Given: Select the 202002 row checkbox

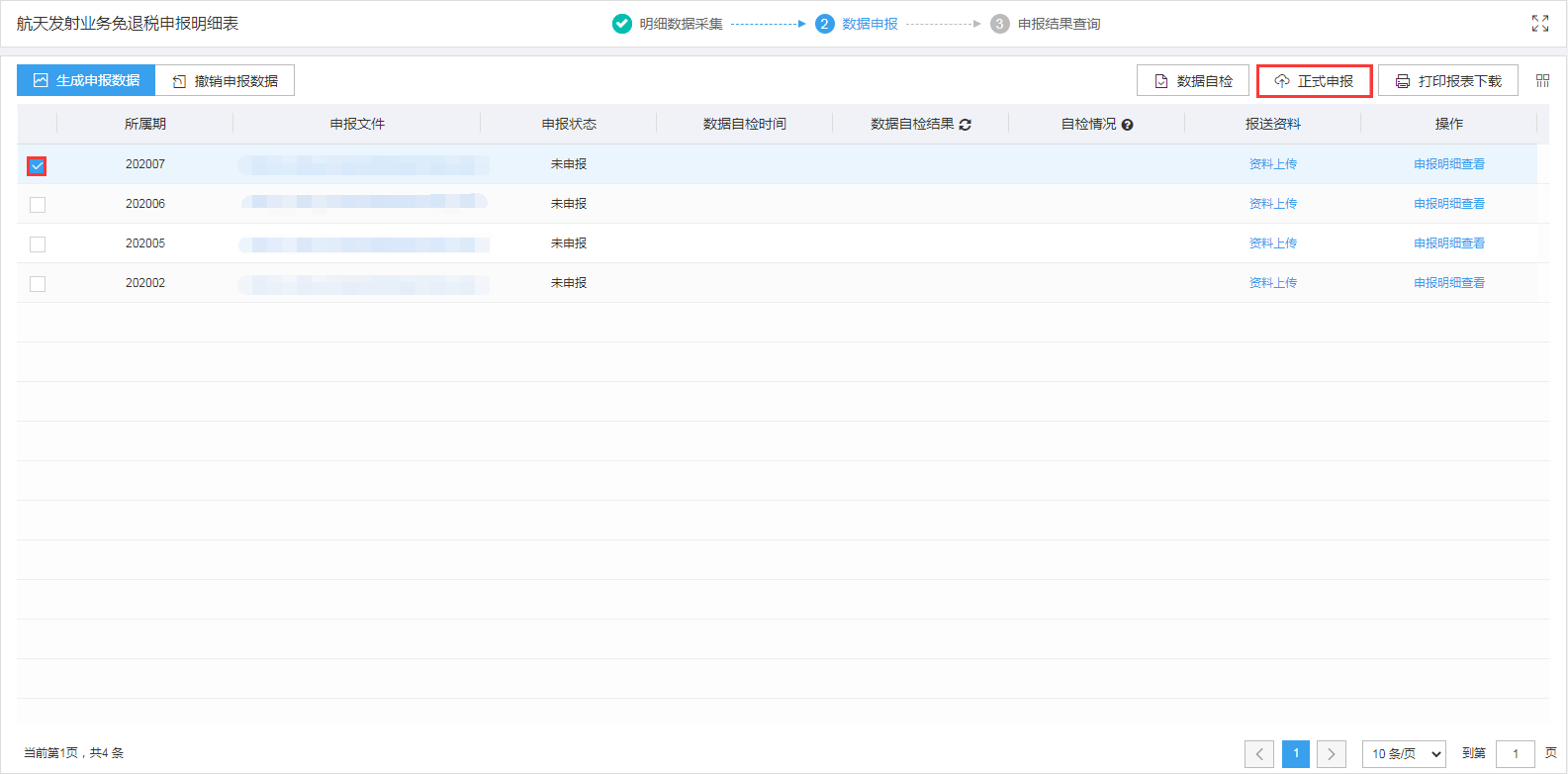Looking at the screenshot, I should click(x=38, y=284).
